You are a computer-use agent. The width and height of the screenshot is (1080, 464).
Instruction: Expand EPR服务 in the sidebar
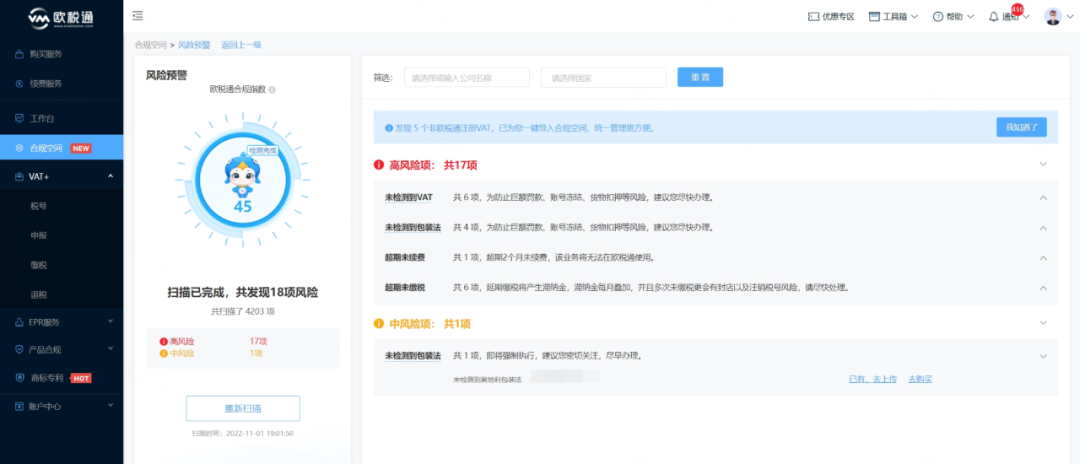[60, 322]
